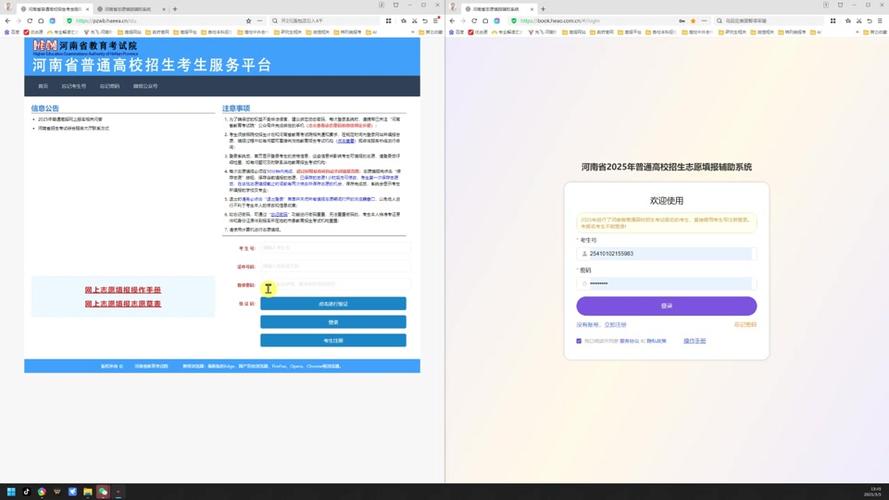Select the tab in right browser window

[x=497, y=9]
